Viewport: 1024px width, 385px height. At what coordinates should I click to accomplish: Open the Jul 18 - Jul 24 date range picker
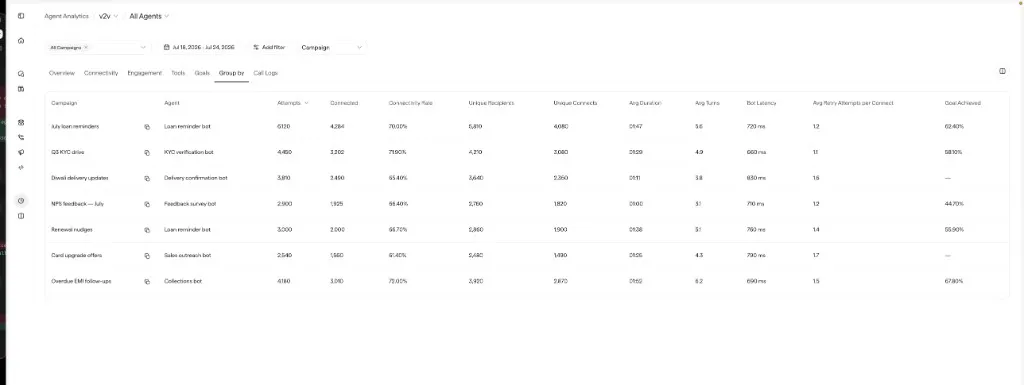(x=200, y=48)
